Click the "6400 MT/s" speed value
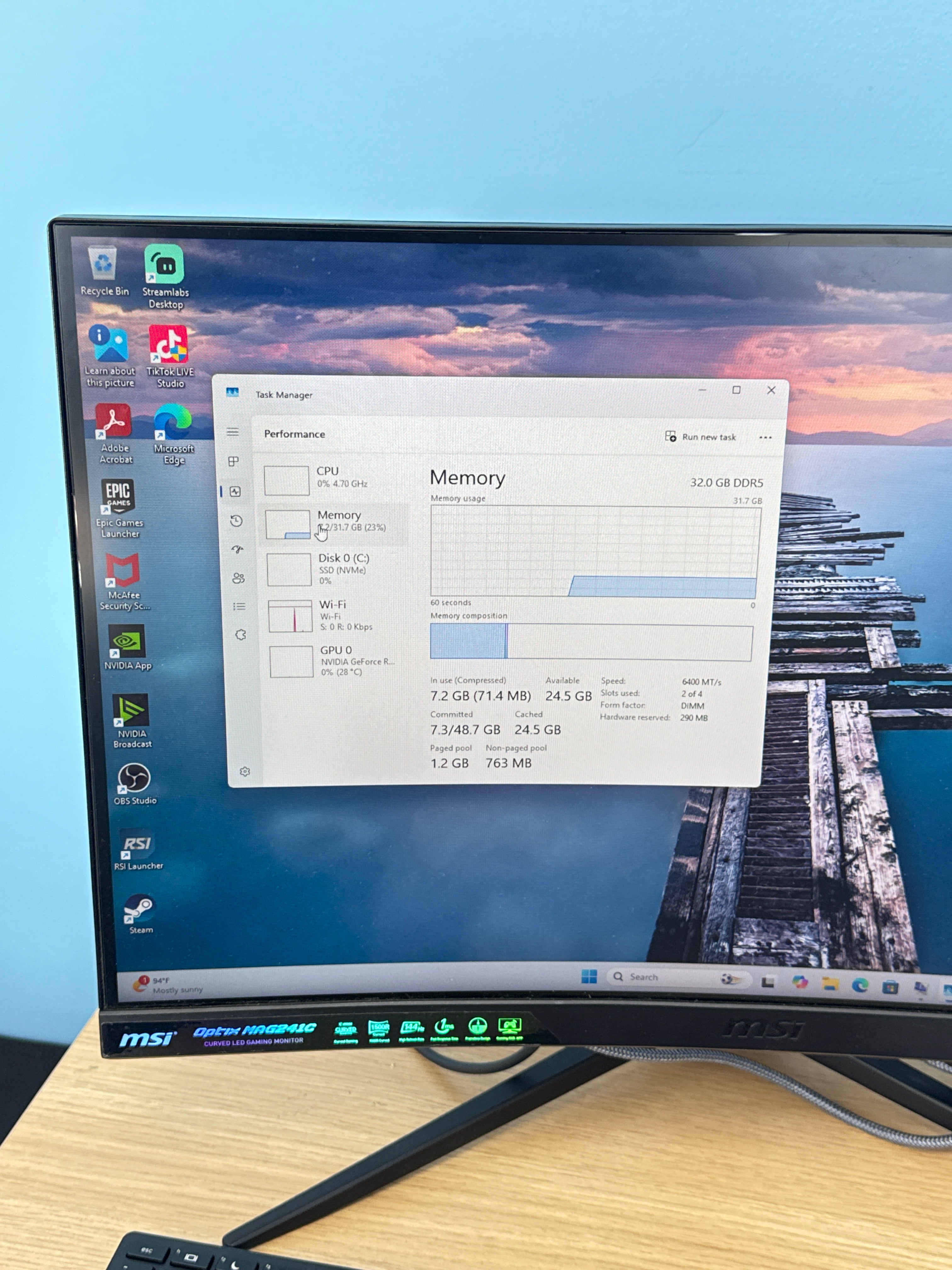The image size is (952, 1270). [x=701, y=682]
